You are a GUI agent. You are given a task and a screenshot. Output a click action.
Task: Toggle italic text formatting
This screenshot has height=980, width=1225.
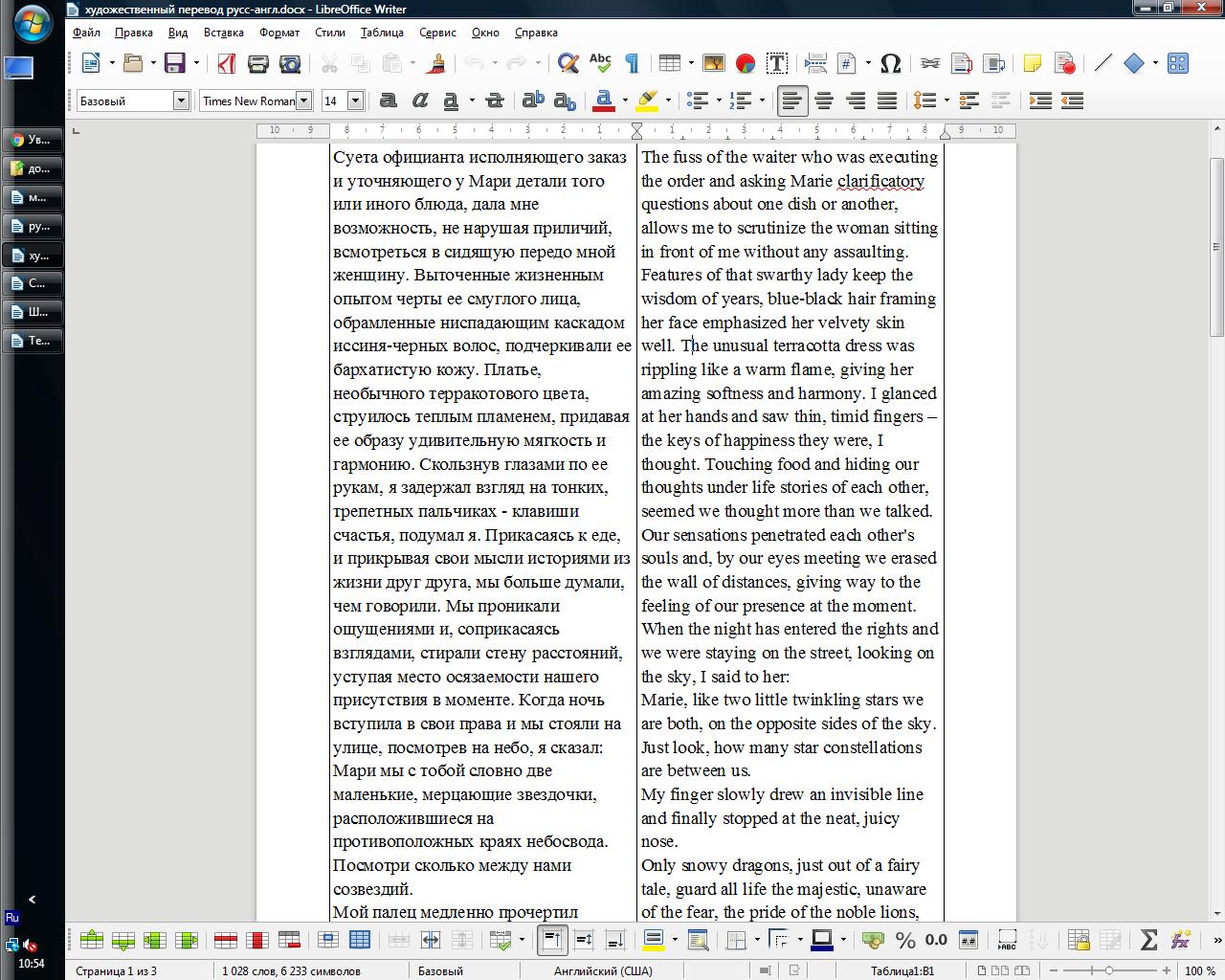[x=419, y=100]
